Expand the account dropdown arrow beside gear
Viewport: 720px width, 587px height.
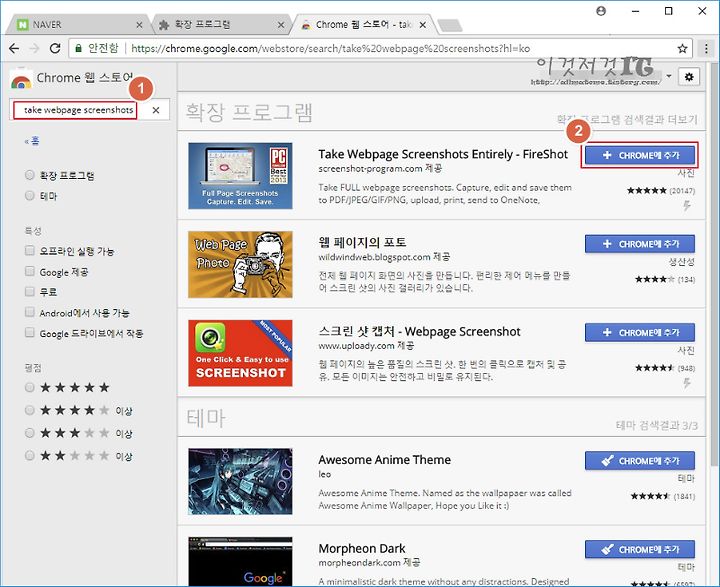click(x=669, y=76)
